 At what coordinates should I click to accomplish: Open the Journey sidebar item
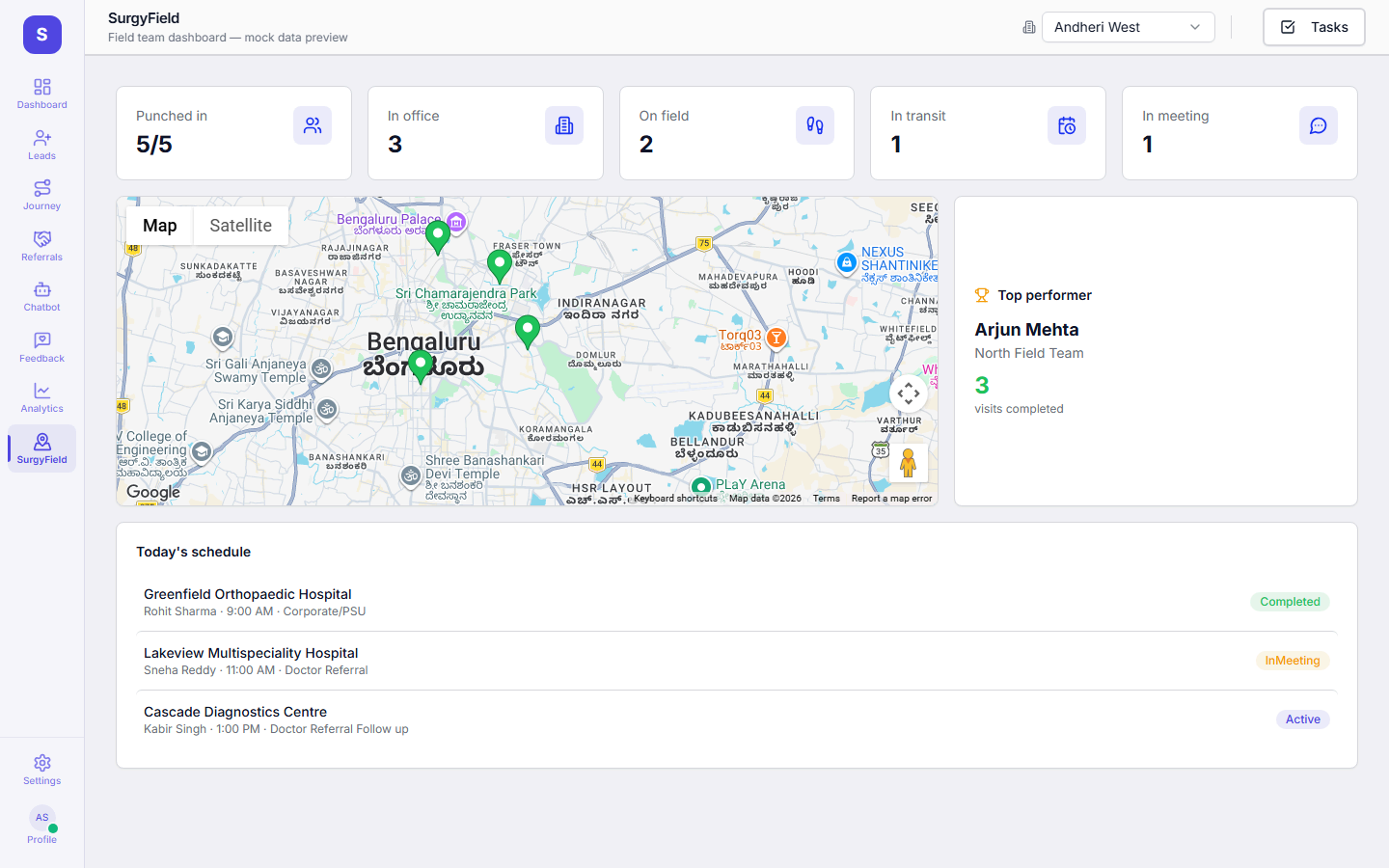click(41, 195)
